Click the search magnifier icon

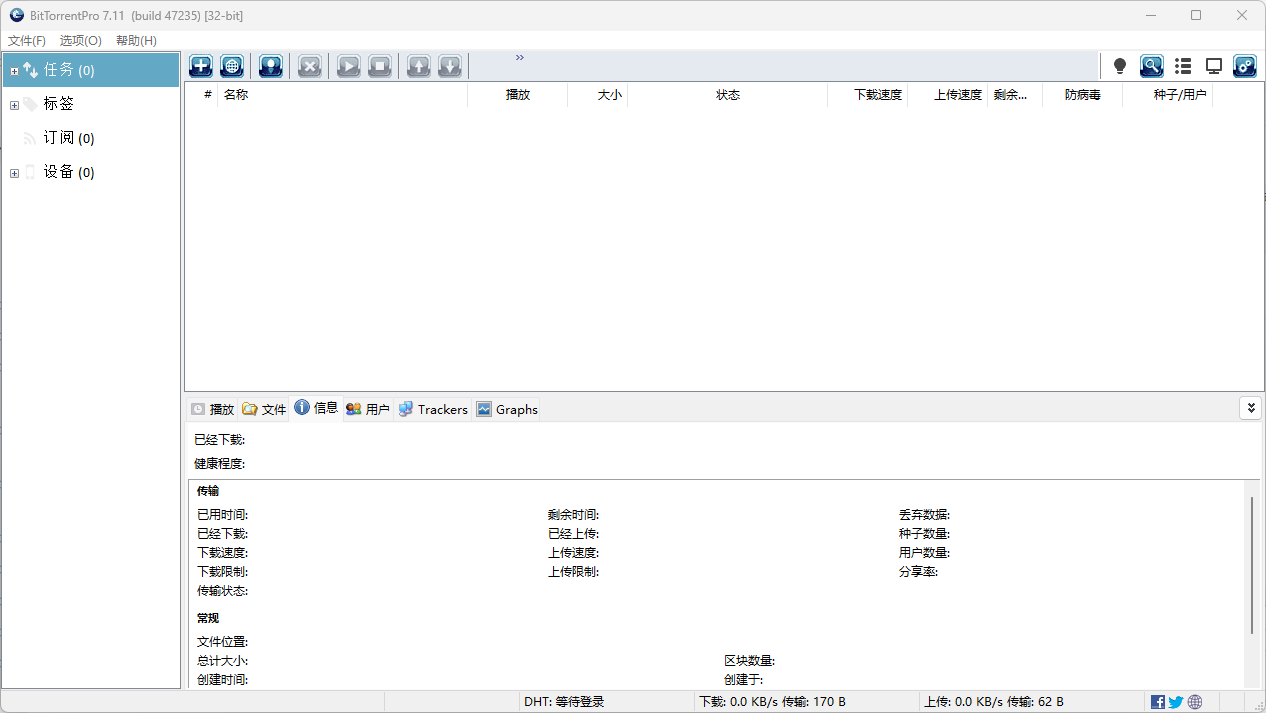point(1151,65)
